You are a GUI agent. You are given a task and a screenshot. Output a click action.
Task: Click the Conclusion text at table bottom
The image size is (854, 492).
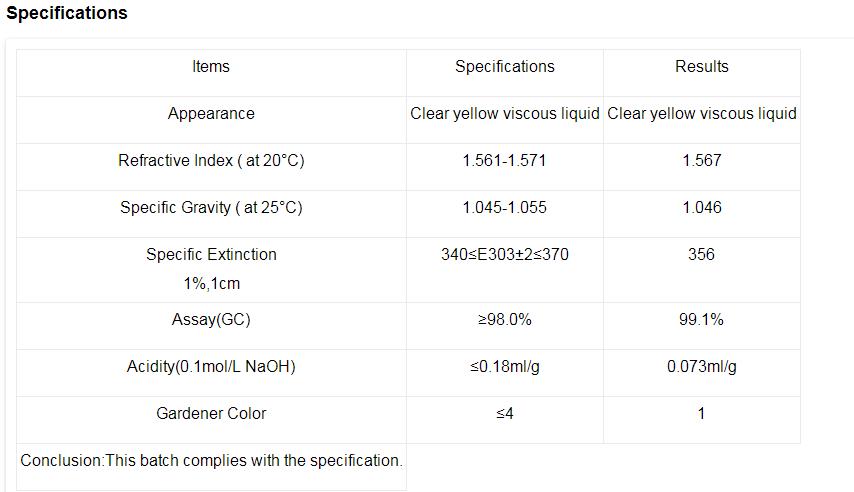pos(211,461)
